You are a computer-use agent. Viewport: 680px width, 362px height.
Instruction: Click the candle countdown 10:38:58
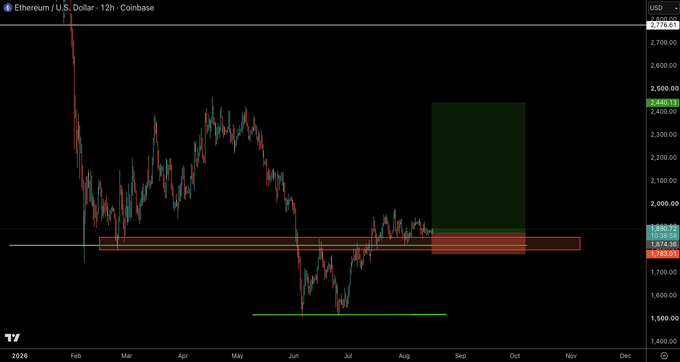coord(663,235)
